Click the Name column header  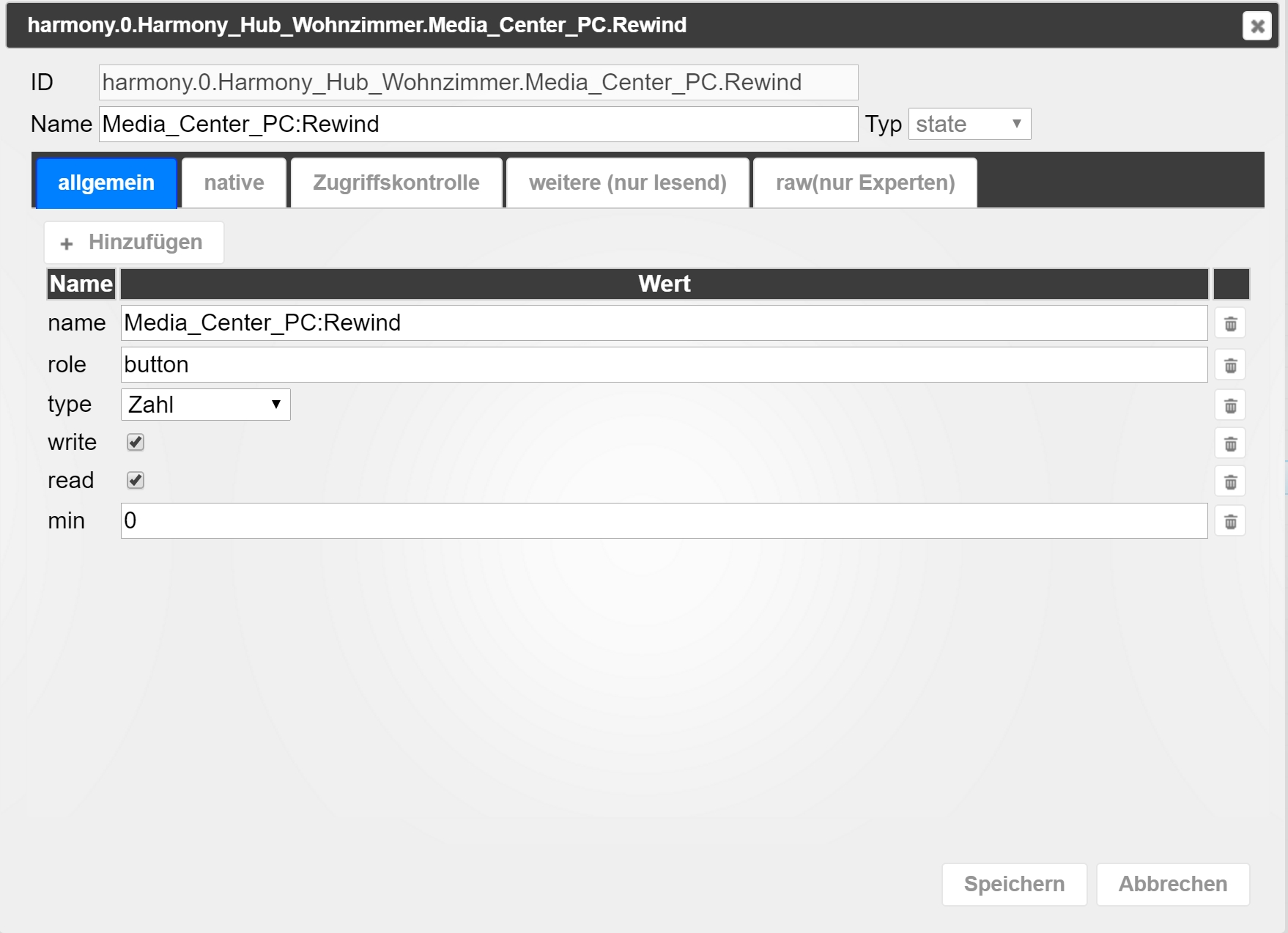click(81, 284)
